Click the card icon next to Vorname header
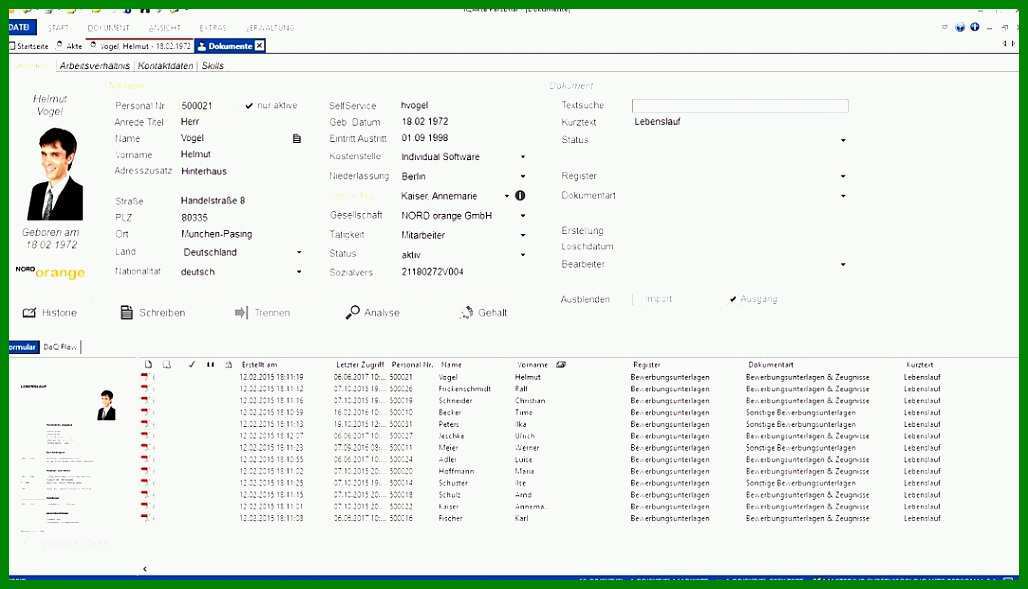 [x=561, y=365]
